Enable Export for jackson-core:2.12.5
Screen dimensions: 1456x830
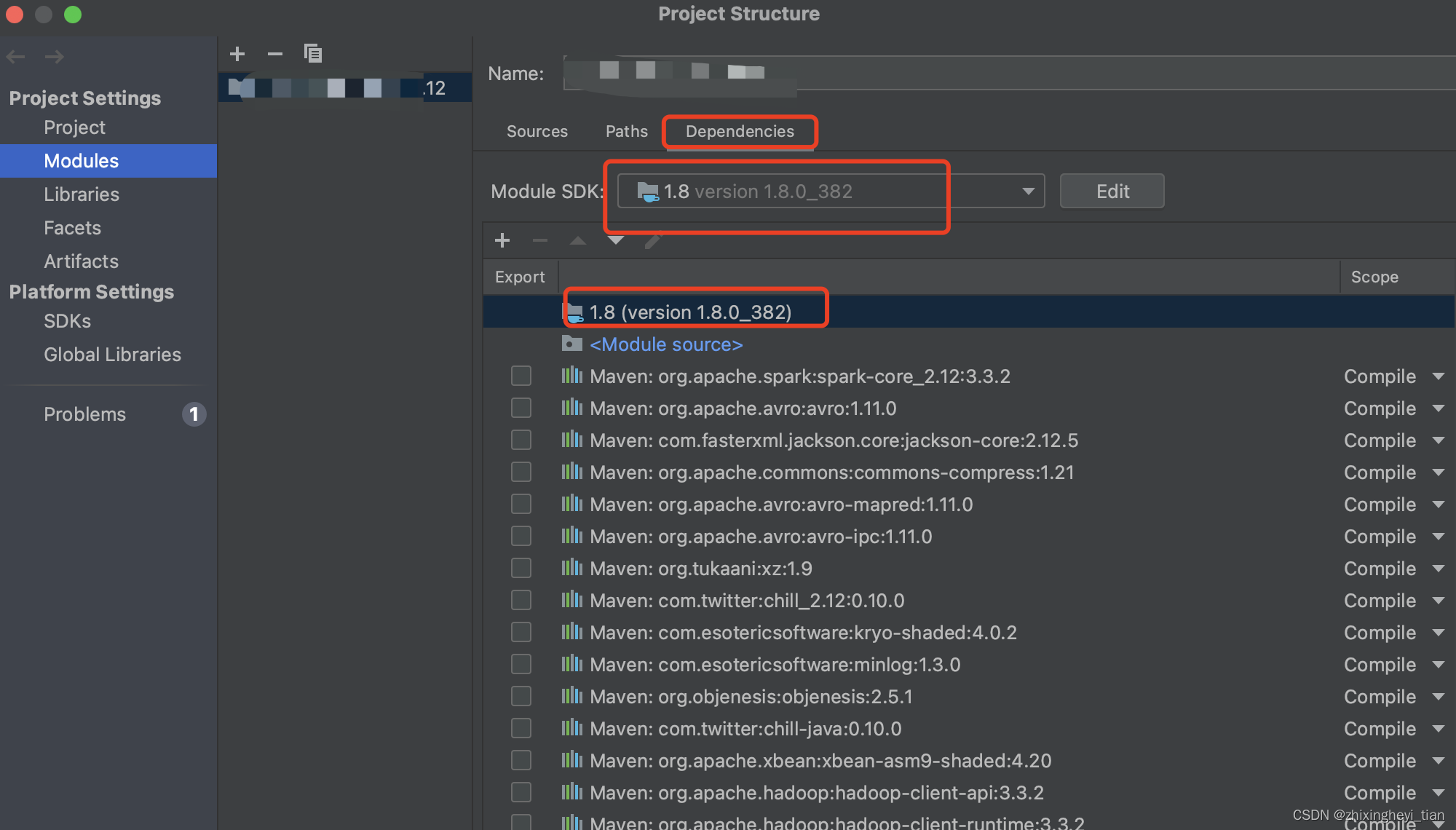point(521,440)
